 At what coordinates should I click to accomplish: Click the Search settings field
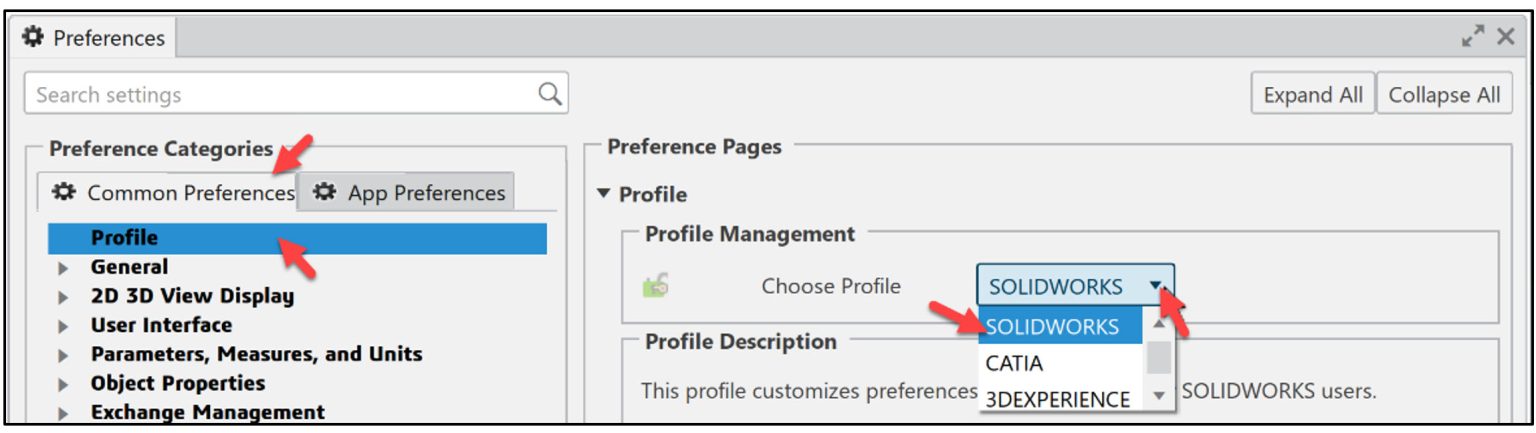[280, 95]
